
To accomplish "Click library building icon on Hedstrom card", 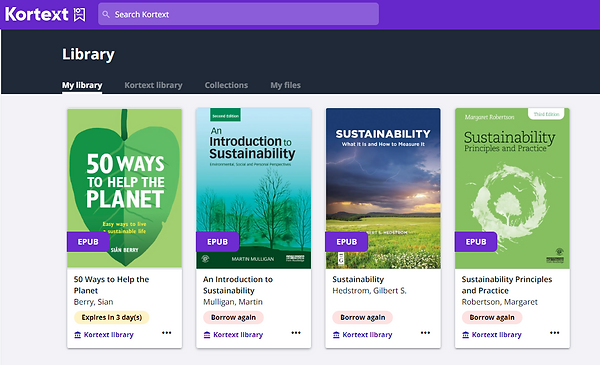I will (336, 335).
